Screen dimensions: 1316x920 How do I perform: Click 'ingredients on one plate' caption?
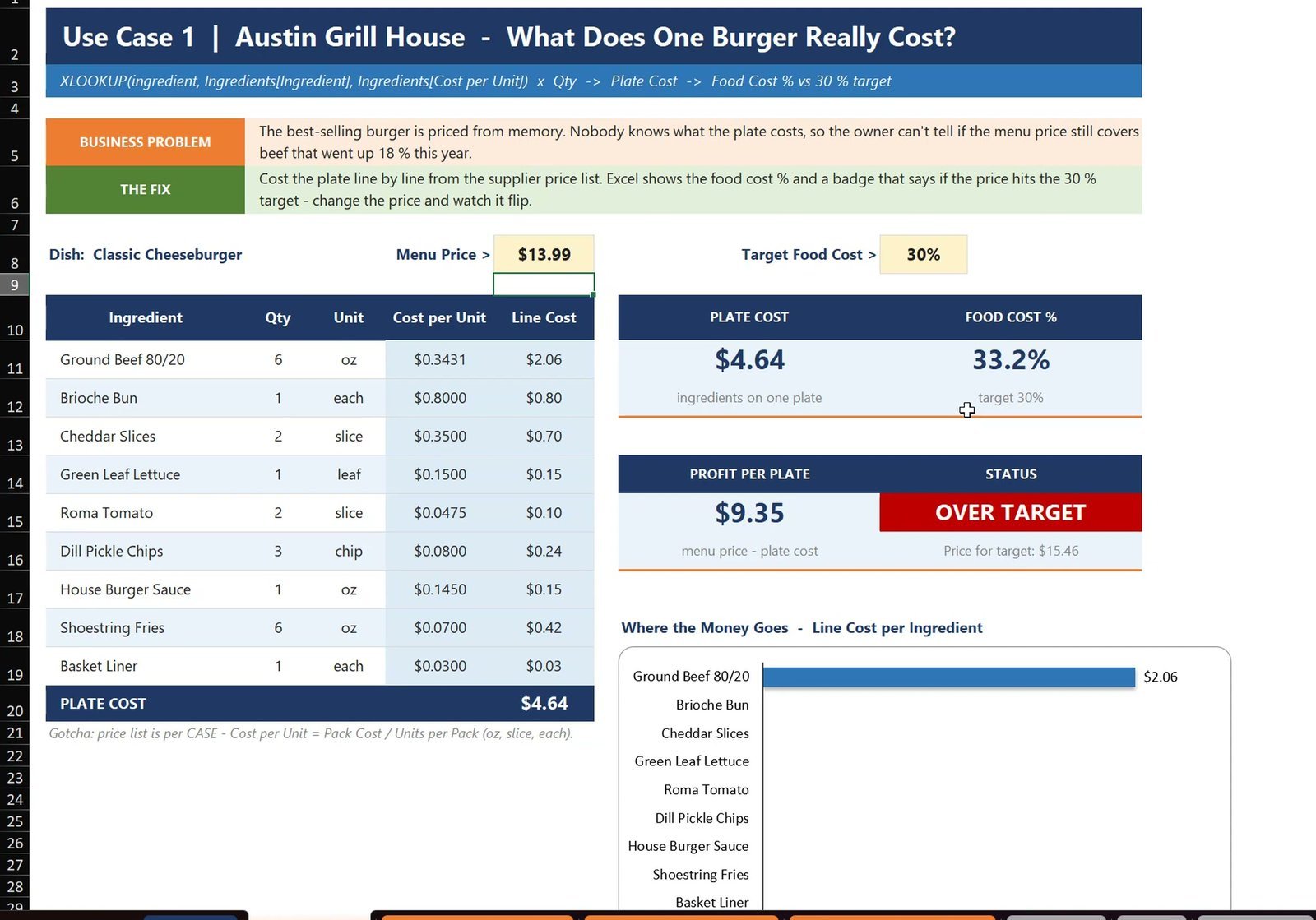(749, 398)
